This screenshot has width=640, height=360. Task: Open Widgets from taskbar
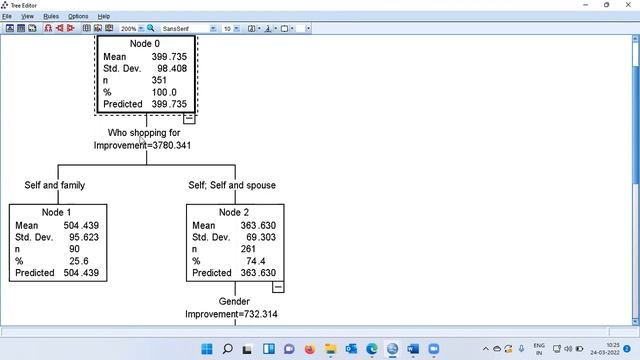pyautogui.click(x=269, y=349)
